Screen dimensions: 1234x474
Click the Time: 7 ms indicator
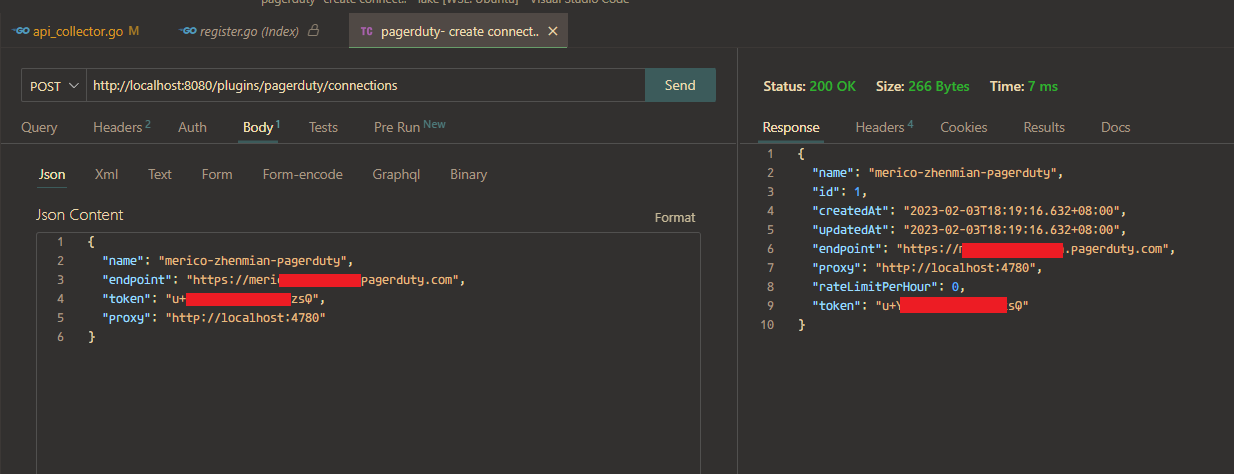[x=1024, y=86]
